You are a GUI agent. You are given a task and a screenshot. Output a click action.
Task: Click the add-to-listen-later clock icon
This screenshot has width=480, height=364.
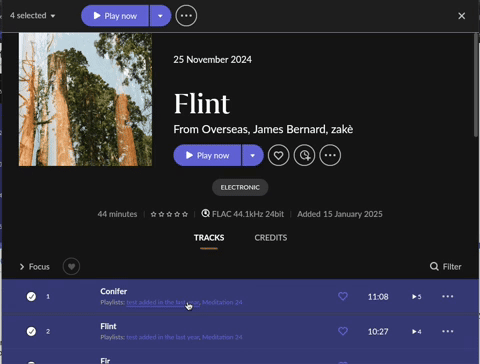point(304,155)
